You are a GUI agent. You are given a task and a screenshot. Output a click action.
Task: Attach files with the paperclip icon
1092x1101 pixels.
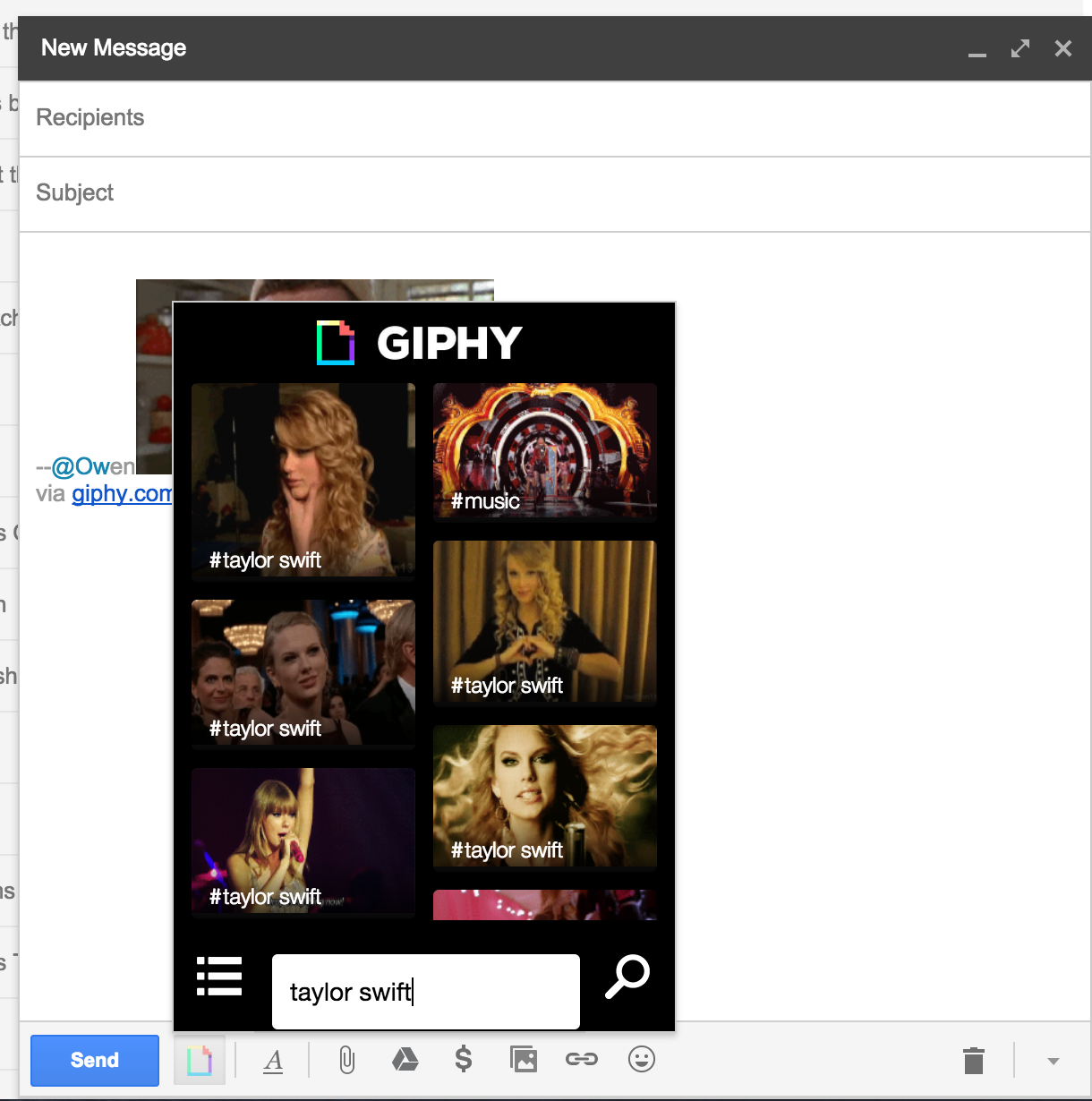point(346,1061)
